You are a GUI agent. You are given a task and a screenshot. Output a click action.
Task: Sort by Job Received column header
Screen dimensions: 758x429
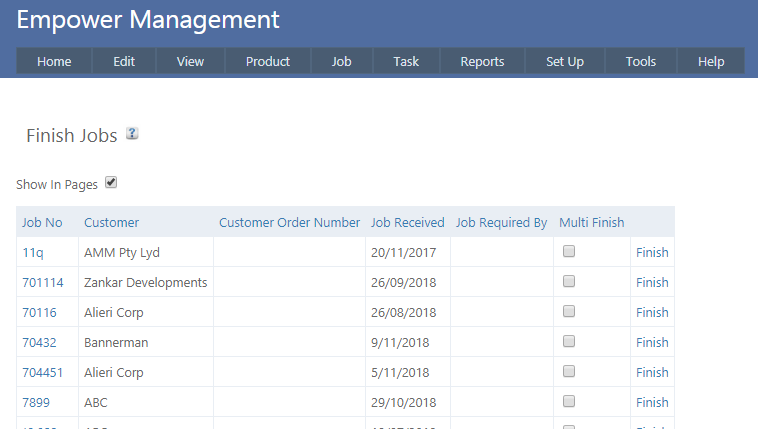pos(407,222)
